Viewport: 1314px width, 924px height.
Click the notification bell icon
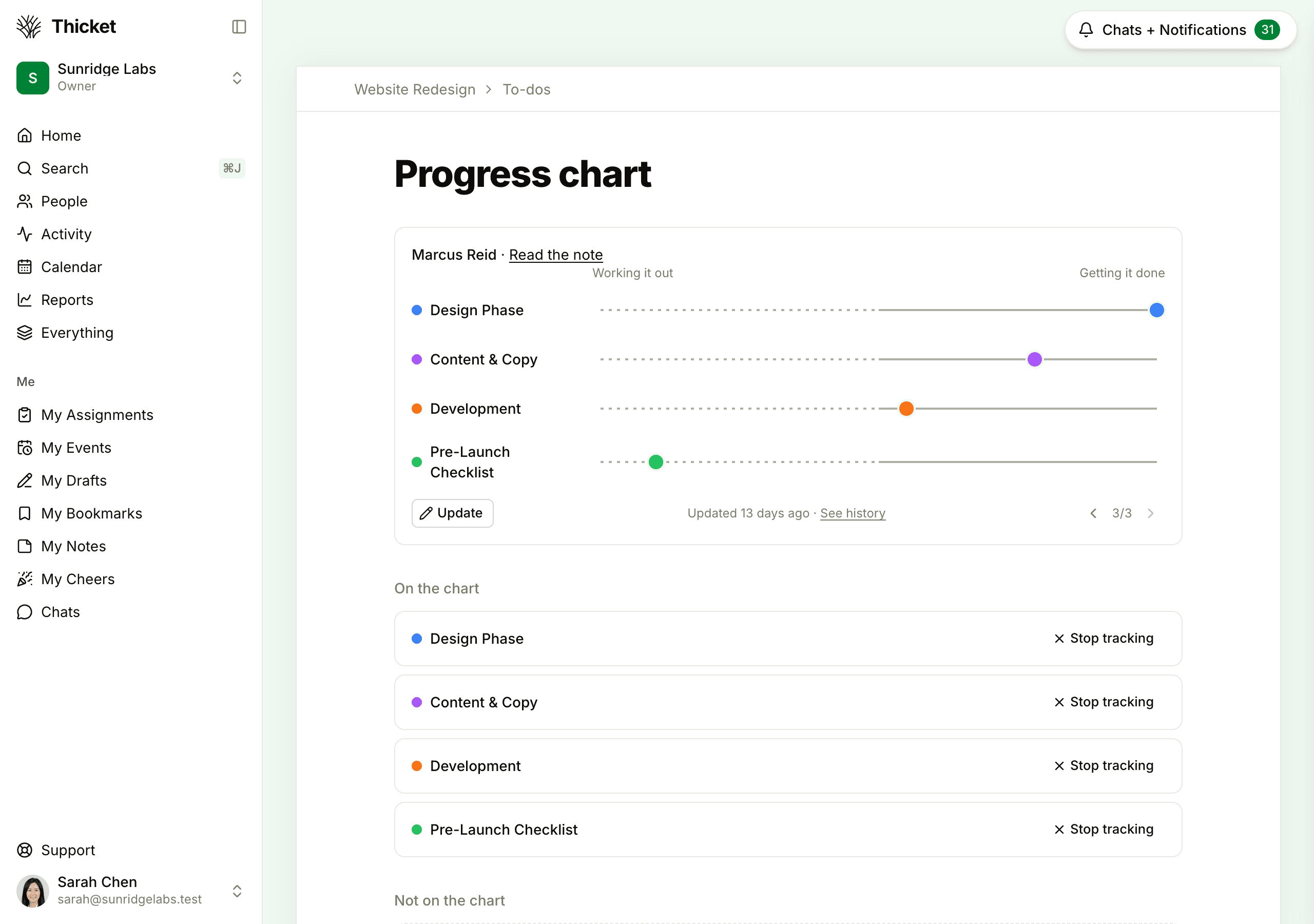click(x=1086, y=30)
